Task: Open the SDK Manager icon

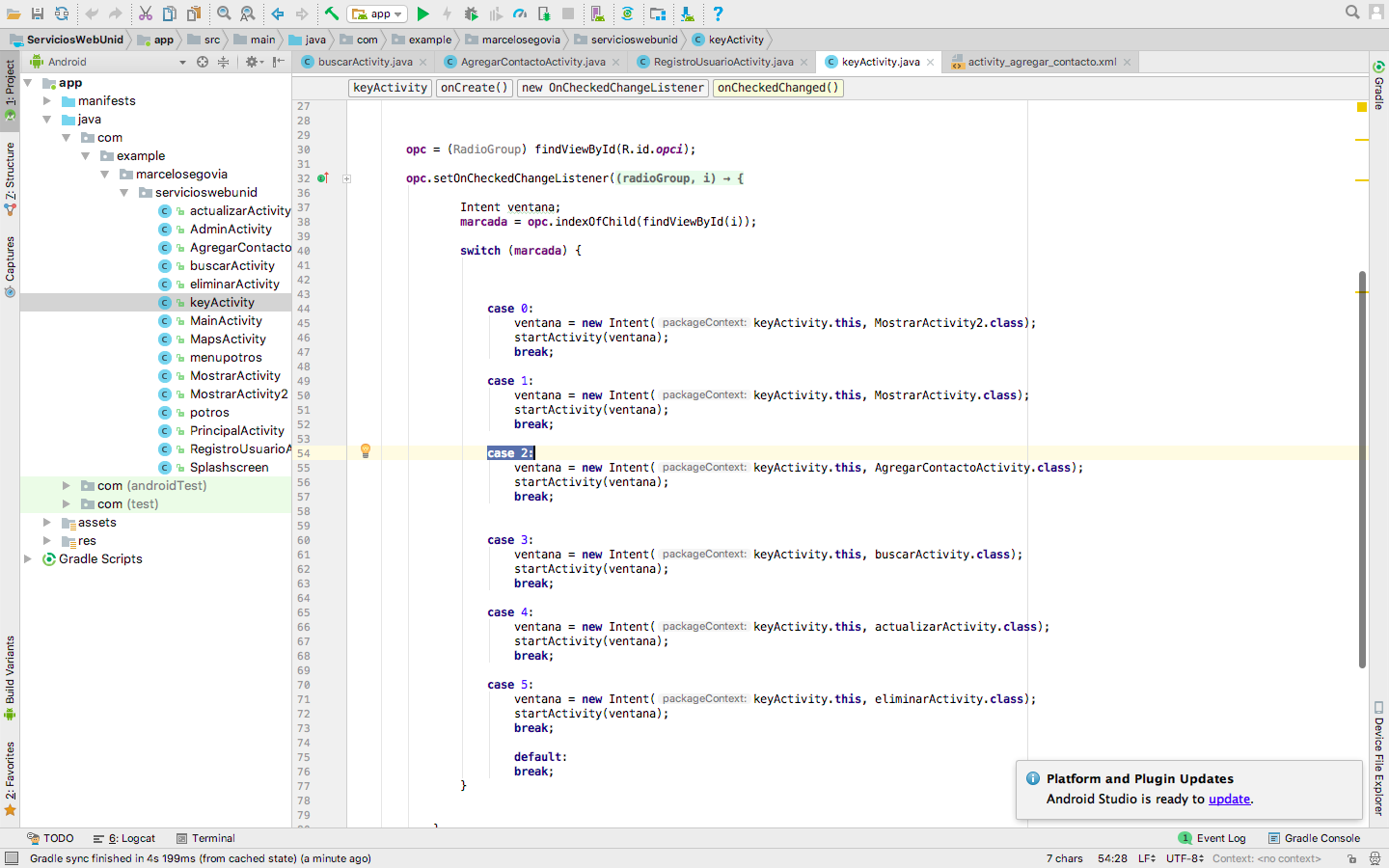Action: click(x=687, y=14)
